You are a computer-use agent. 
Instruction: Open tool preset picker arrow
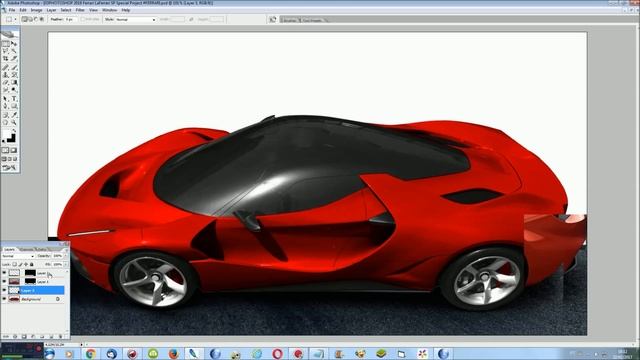pos(16,19)
